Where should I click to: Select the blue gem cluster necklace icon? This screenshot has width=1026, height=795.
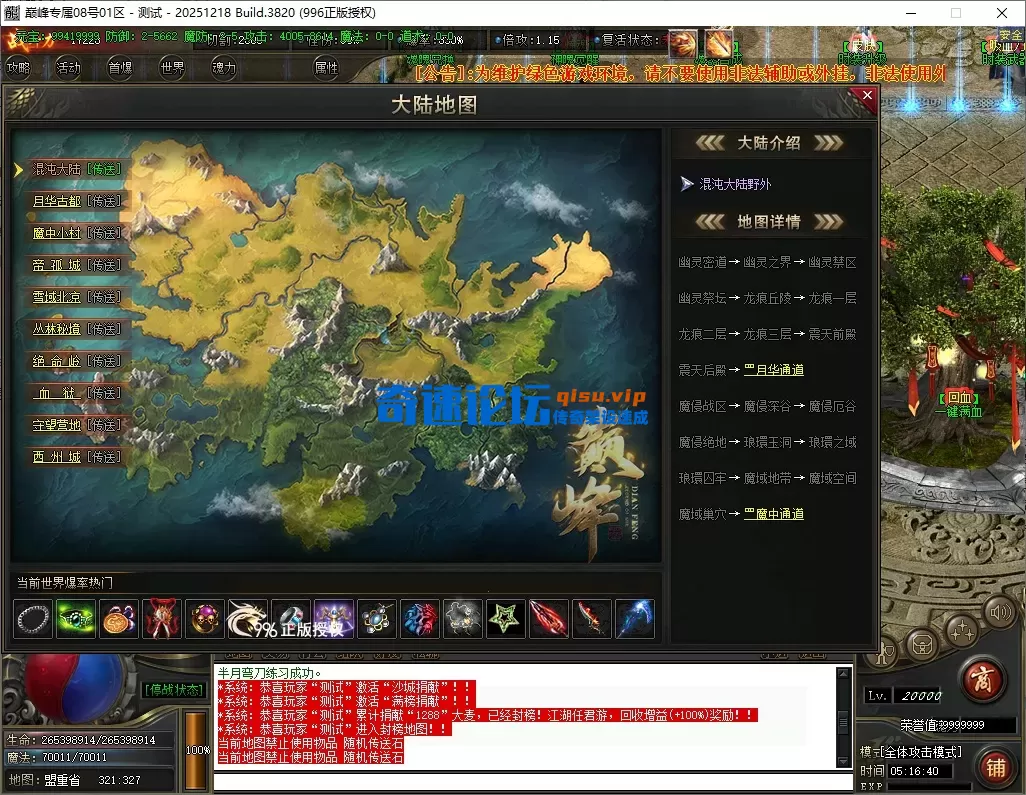click(377, 618)
